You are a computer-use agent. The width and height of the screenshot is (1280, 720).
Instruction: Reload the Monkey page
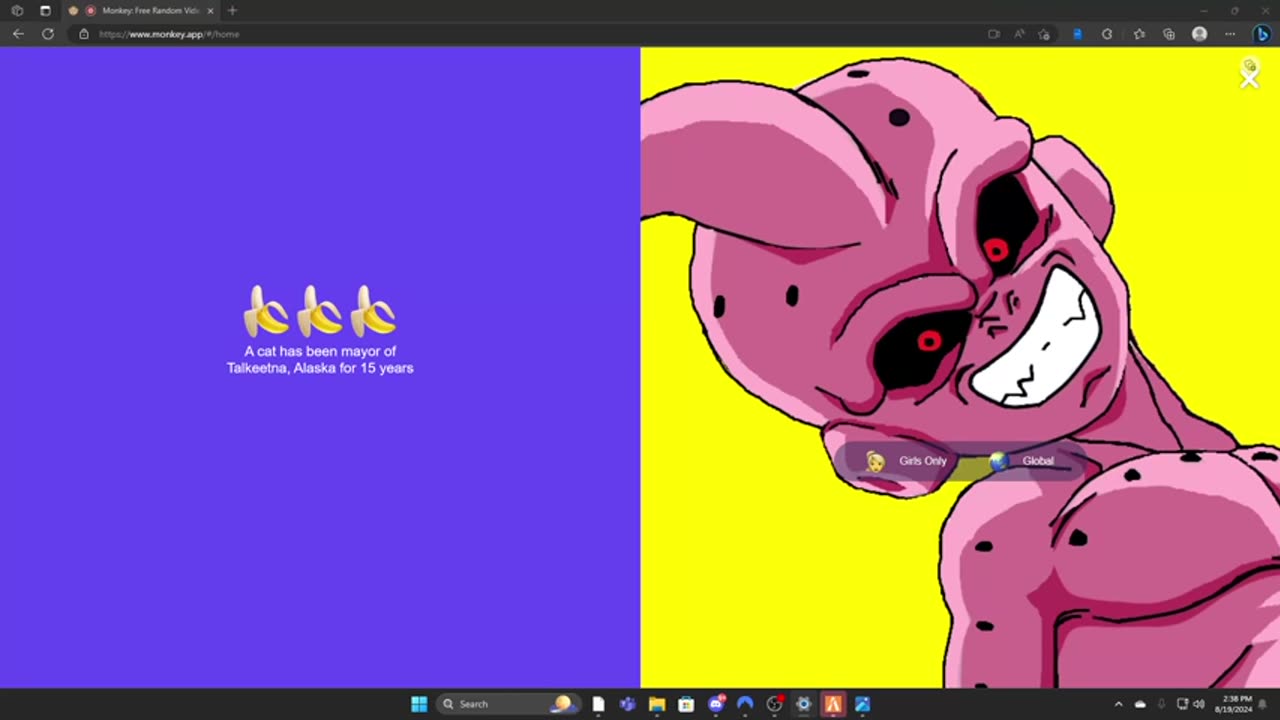(47, 34)
